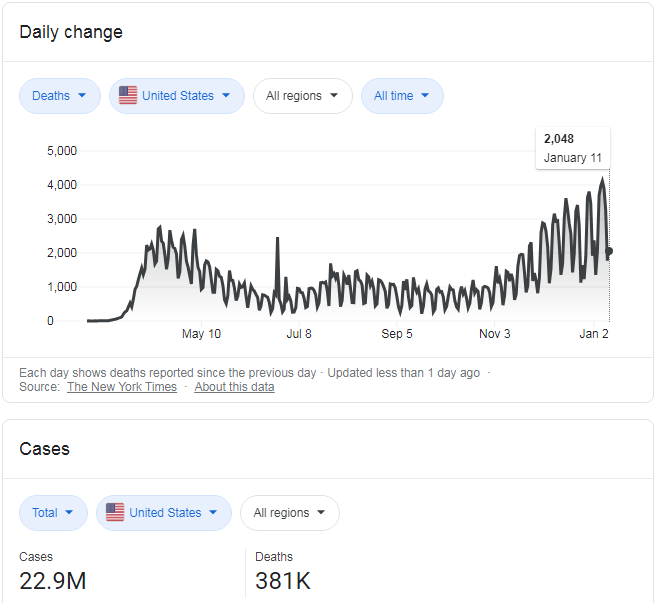Open the Daily change All regions dropdown
This screenshot has height=603, width=656.
(x=302, y=96)
